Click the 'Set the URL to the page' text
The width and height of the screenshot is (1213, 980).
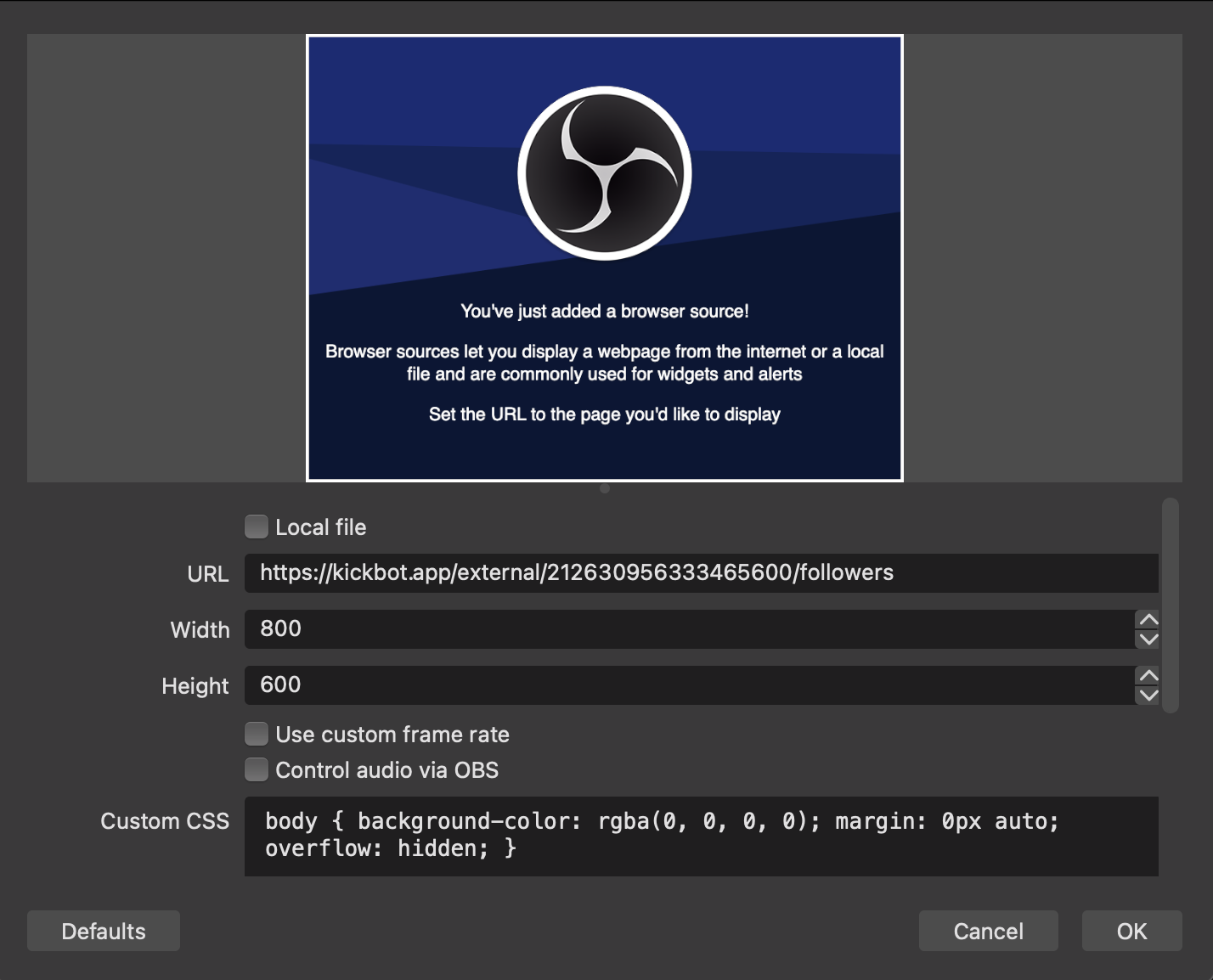[605, 414]
